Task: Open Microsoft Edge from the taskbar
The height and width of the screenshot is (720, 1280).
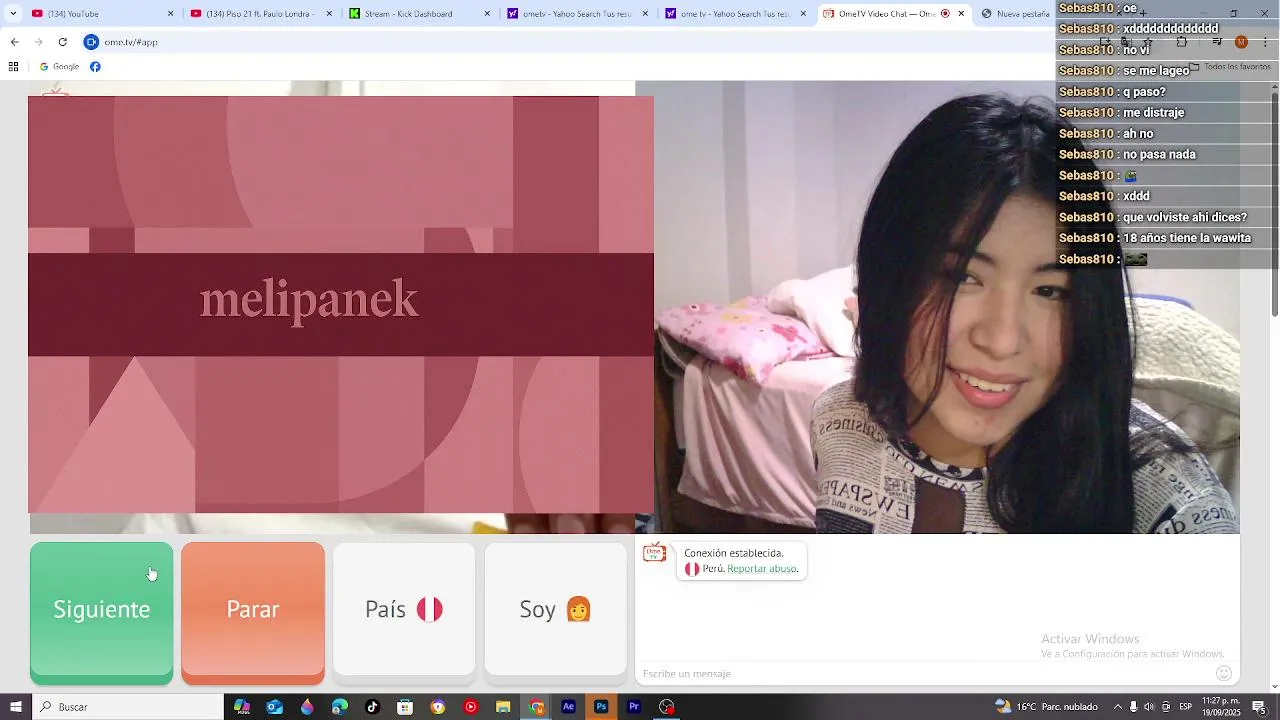Action: click(x=340, y=707)
